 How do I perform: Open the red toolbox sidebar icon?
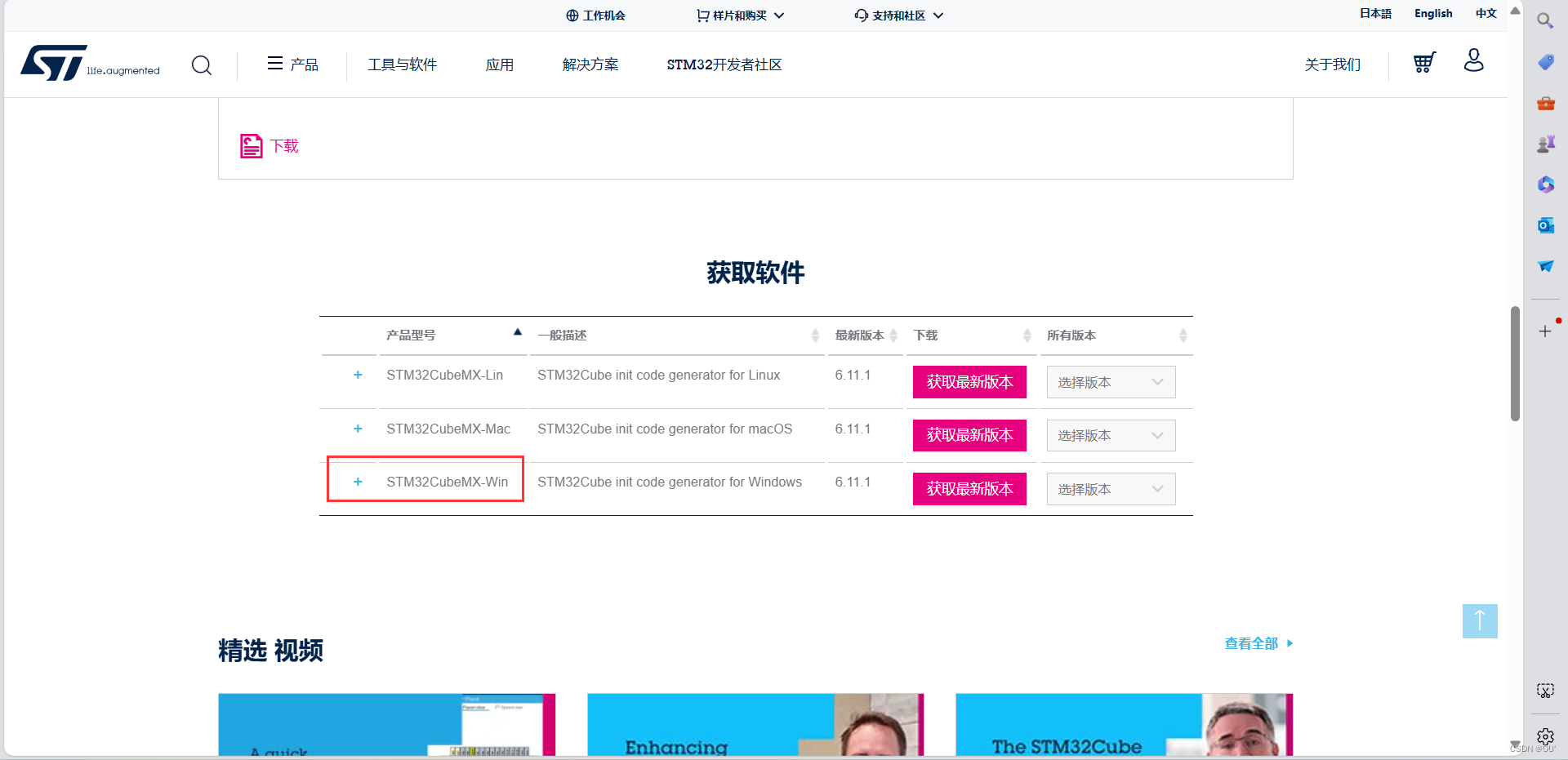(1545, 103)
